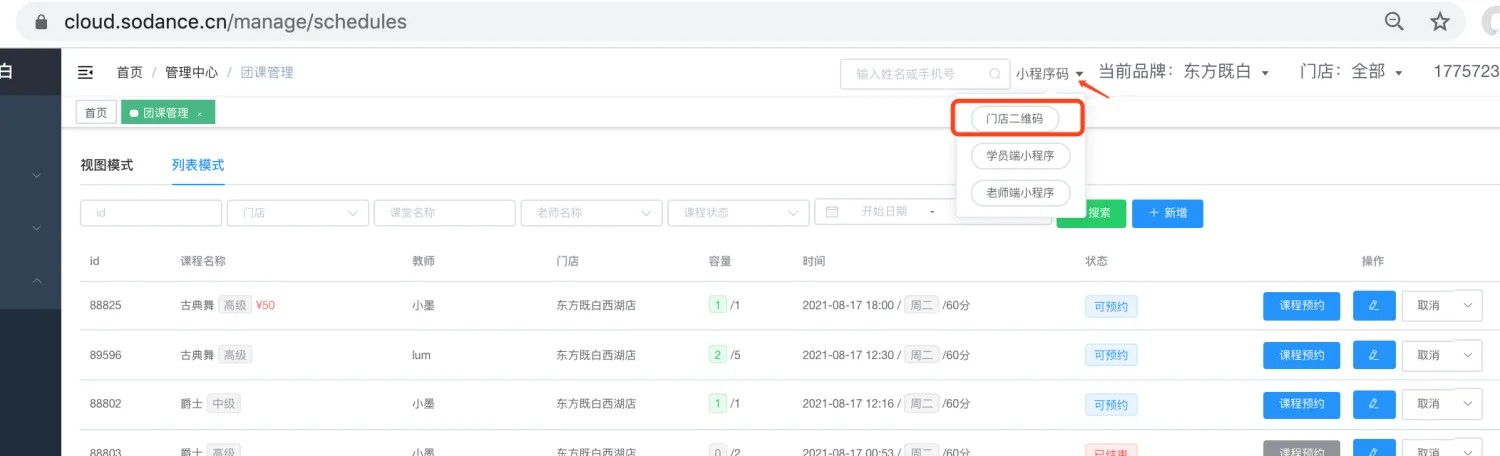Click the search icon in name field
Image resolution: width=1500 pixels, height=456 pixels.
(x=994, y=74)
